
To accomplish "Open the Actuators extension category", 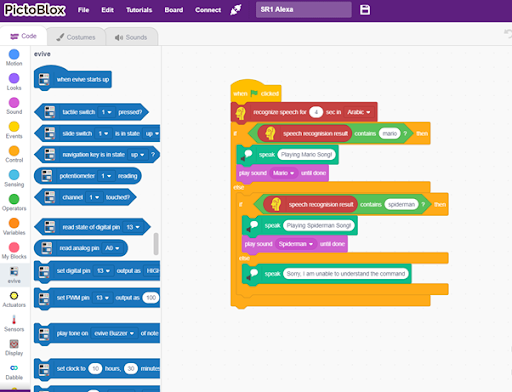I will [14, 299].
